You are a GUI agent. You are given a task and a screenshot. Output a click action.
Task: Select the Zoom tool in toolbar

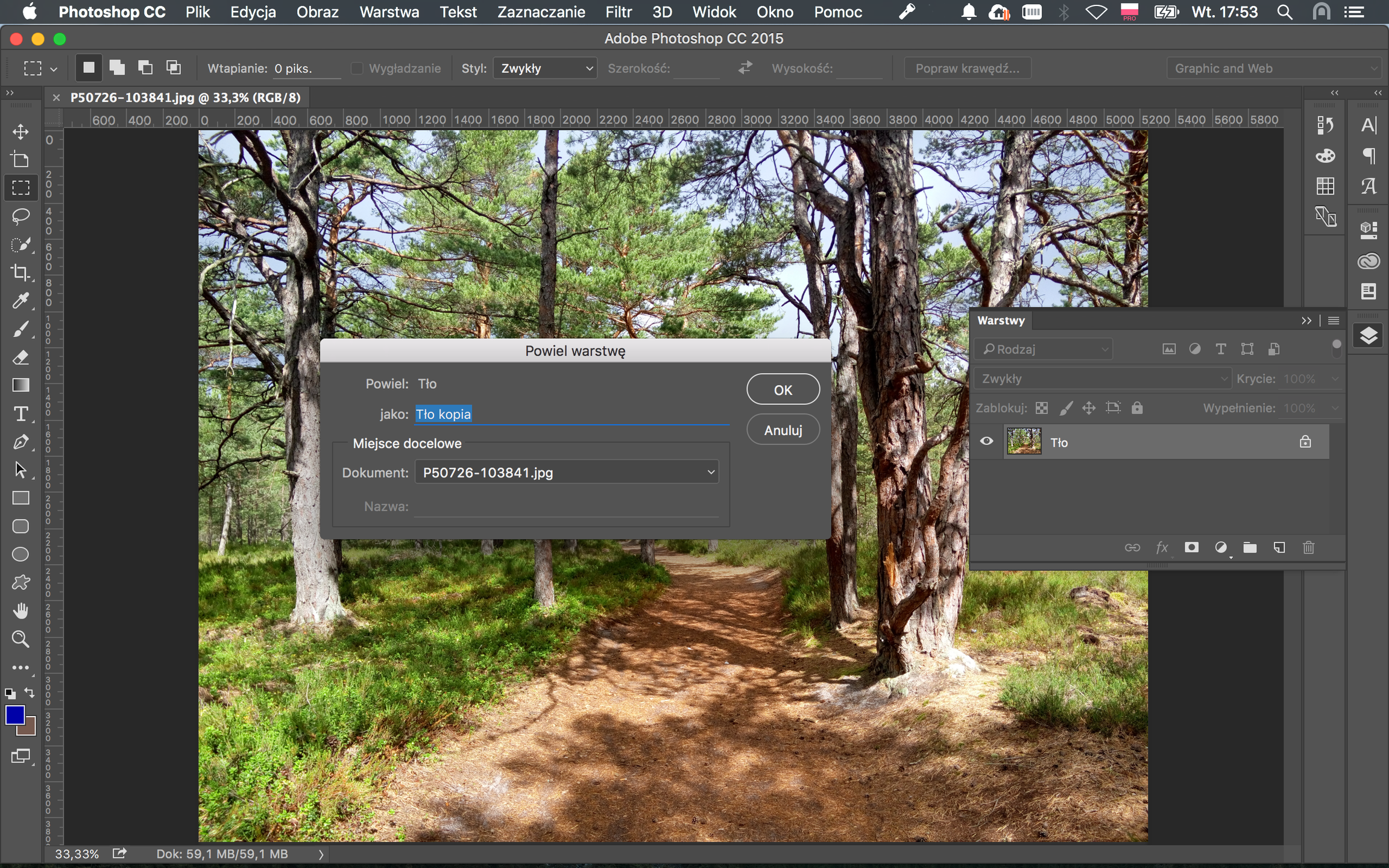point(20,639)
